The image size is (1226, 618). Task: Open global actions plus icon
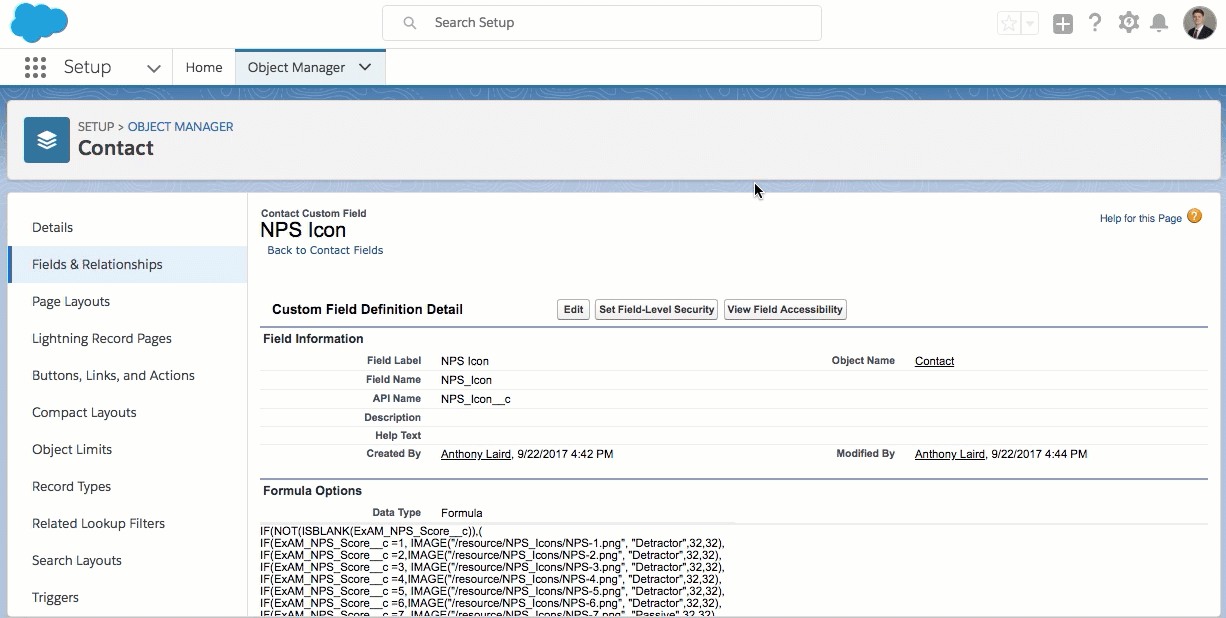pos(1063,23)
